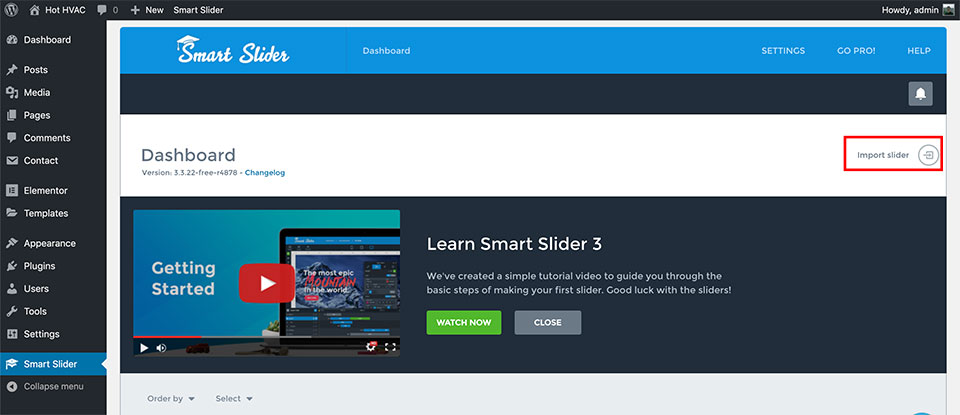Click the video progress bar
960x415 pixels.
coord(266,337)
